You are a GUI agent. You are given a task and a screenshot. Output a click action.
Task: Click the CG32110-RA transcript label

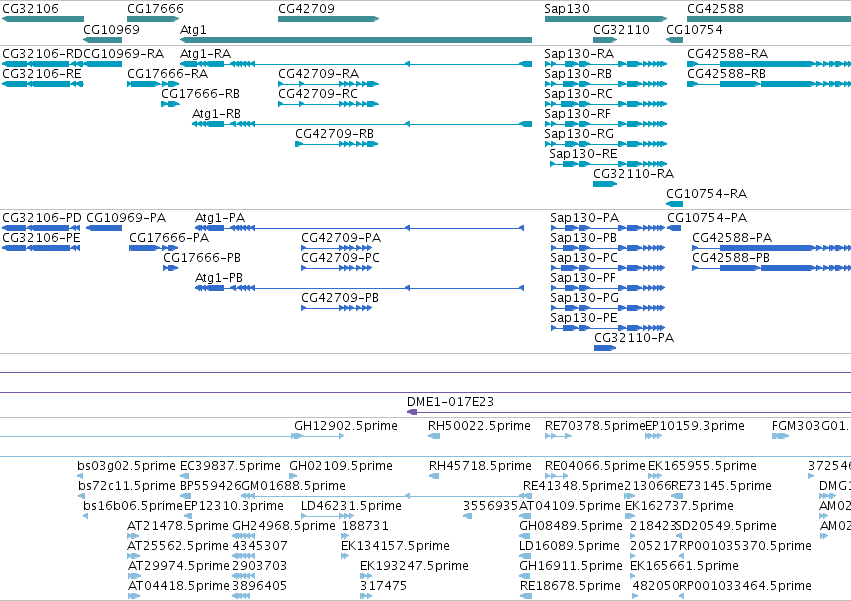633,174
